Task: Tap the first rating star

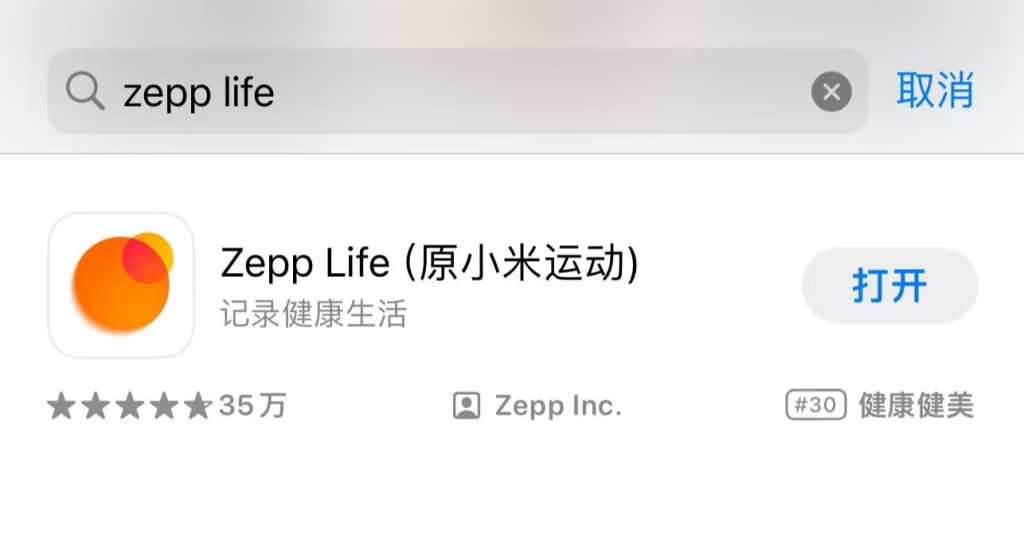Action: coord(61,406)
